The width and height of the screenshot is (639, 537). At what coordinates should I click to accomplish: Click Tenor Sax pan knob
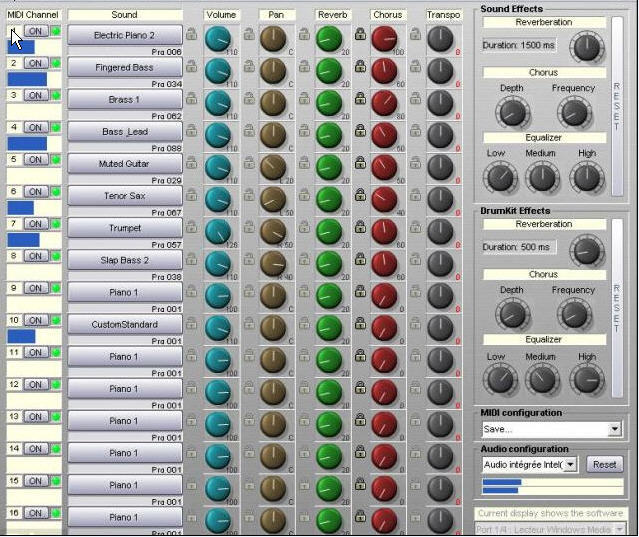(x=273, y=200)
